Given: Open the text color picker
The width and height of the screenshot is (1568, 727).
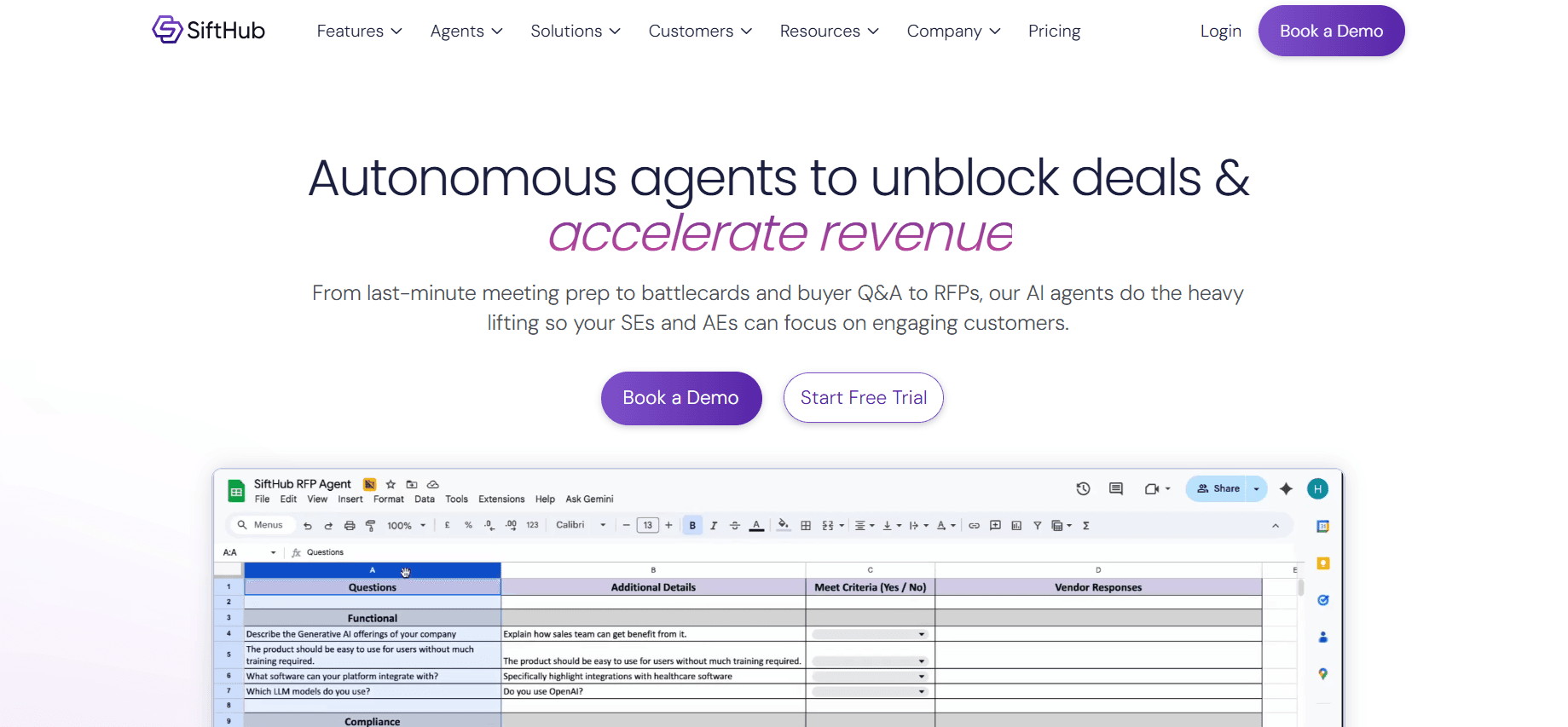Looking at the screenshot, I should [x=756, y=526].
